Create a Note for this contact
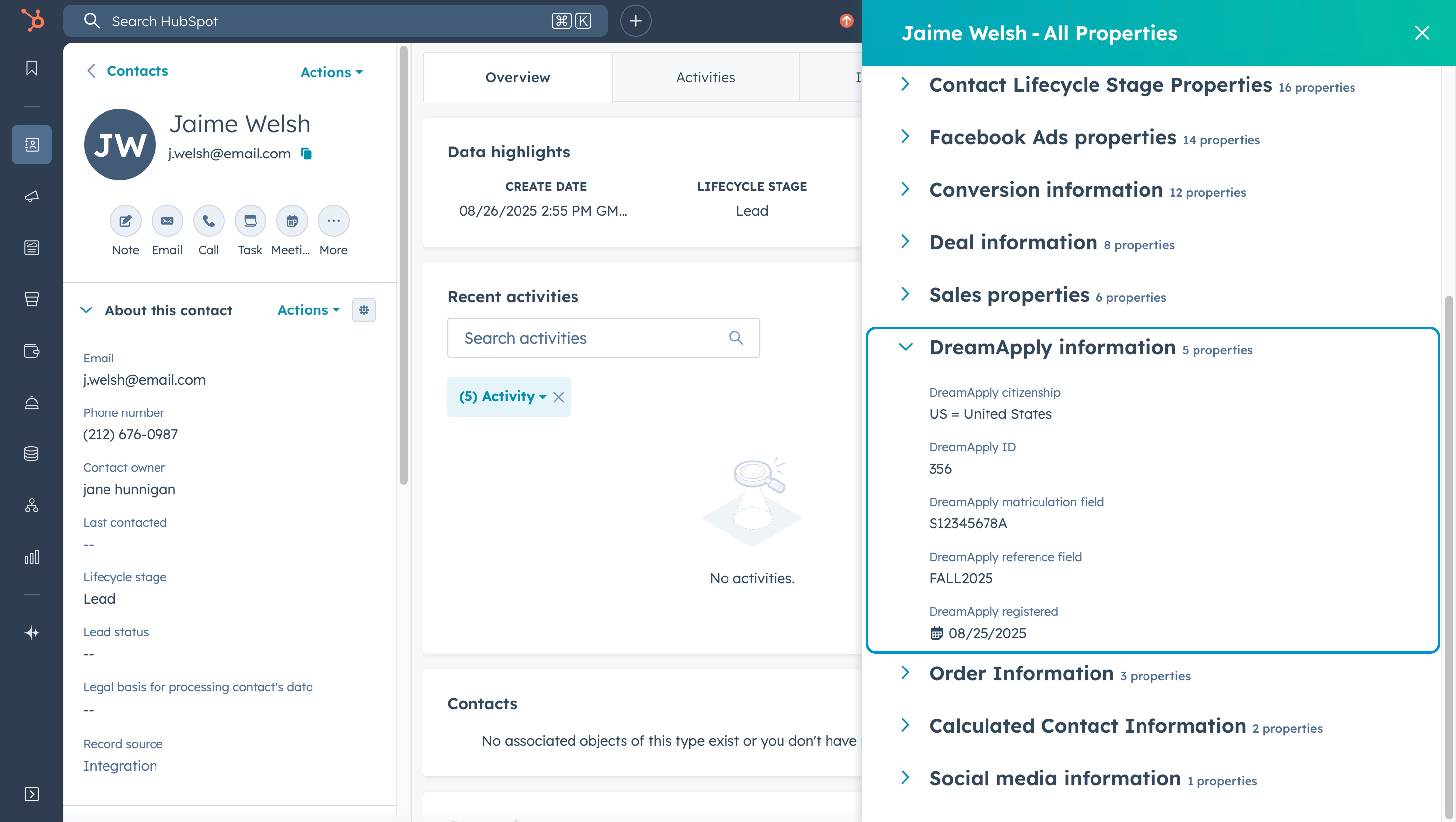 (x=125, y=221)
